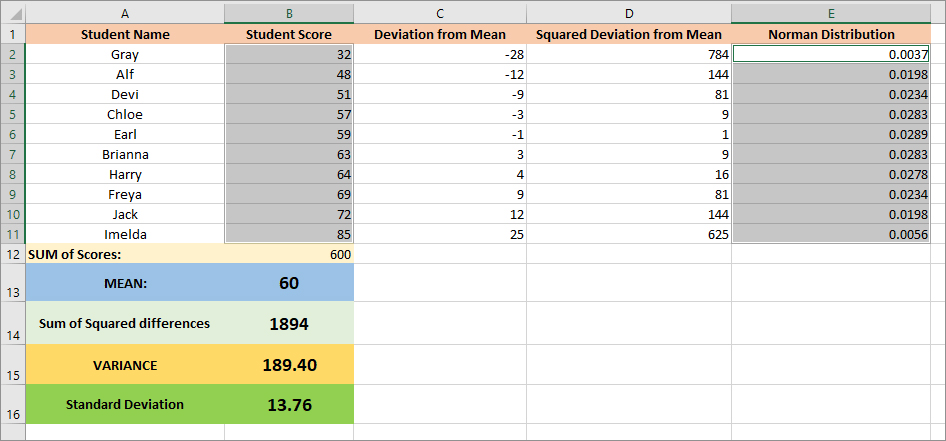Click the "Norman Distribution" header cell
This screenshot has width=946, height=441.
click(831, 34)
